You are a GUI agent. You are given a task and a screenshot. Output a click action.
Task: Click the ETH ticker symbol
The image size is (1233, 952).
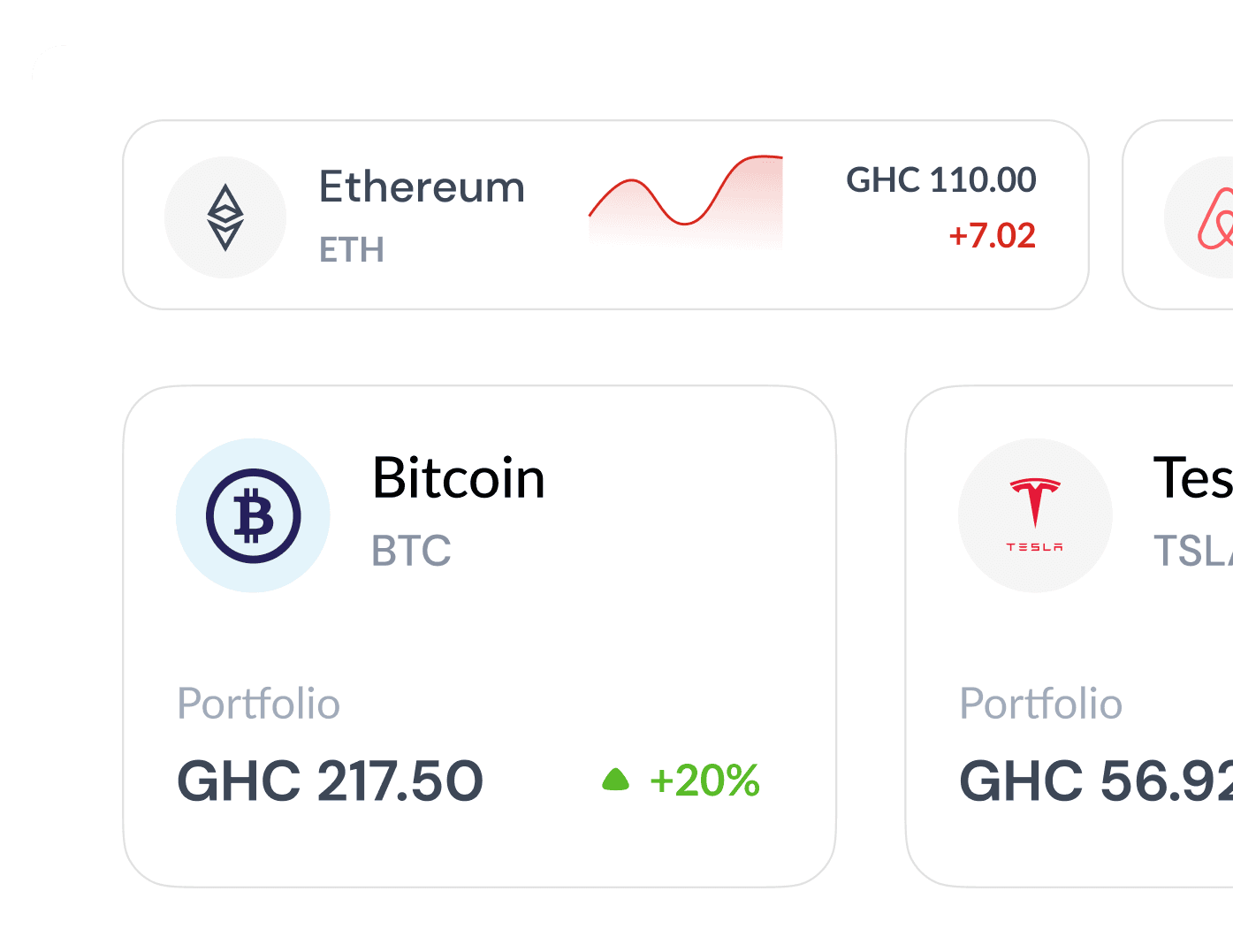tap(352, 250)
